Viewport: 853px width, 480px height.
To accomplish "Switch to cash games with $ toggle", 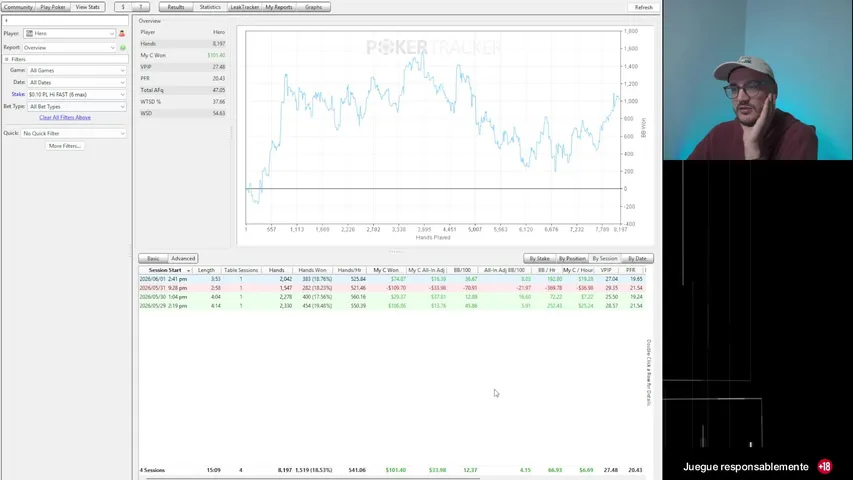I will click(x=123, y=7).
